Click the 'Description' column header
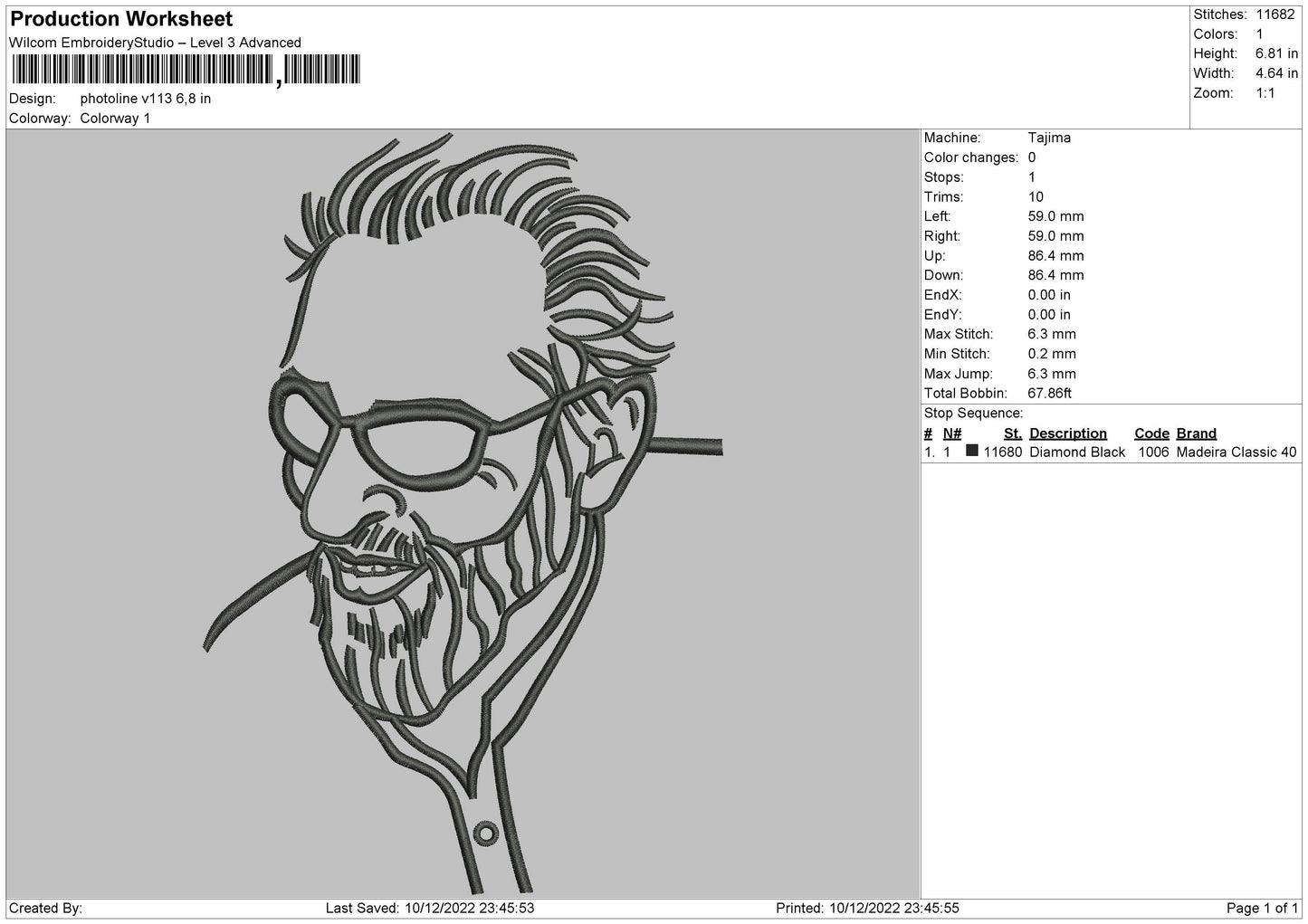 (x=1068, y=433)
